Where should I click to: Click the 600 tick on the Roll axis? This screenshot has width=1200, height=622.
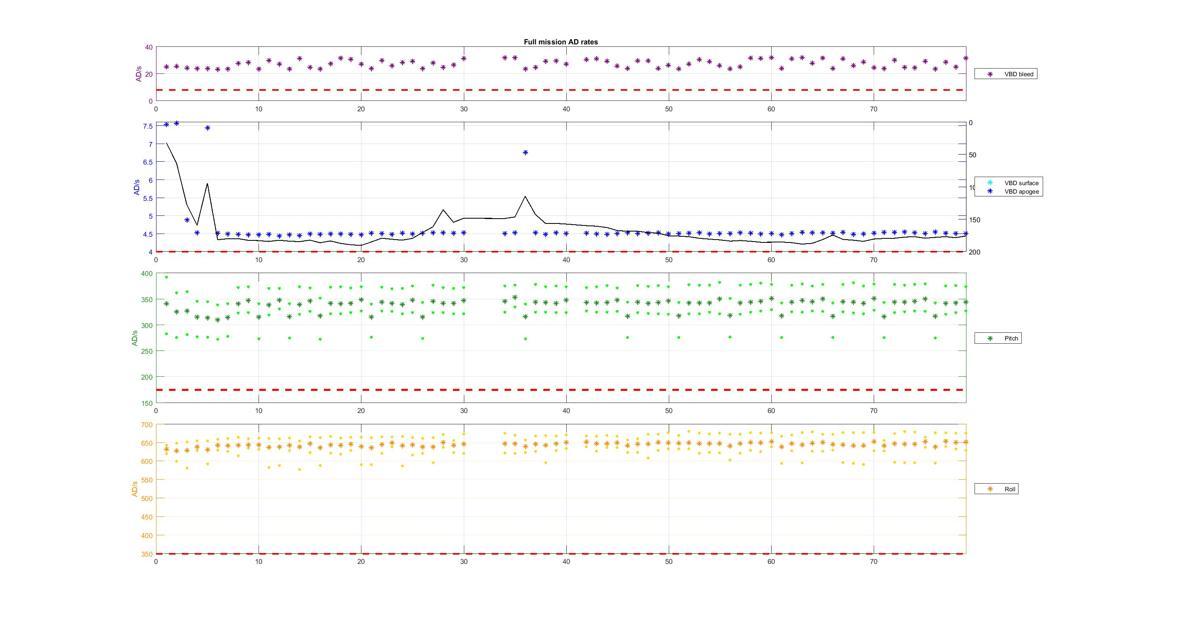click(147, 462)
